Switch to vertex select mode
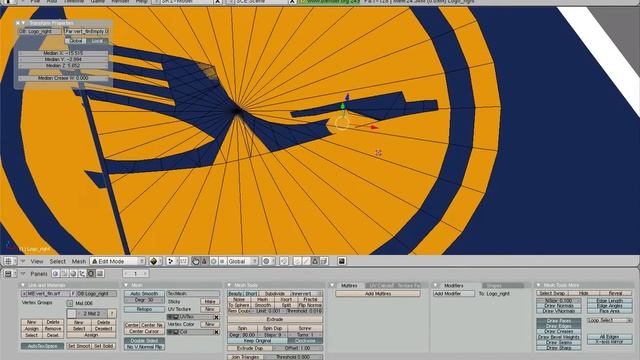The image size is (640, 360). (x=298, y=261)
